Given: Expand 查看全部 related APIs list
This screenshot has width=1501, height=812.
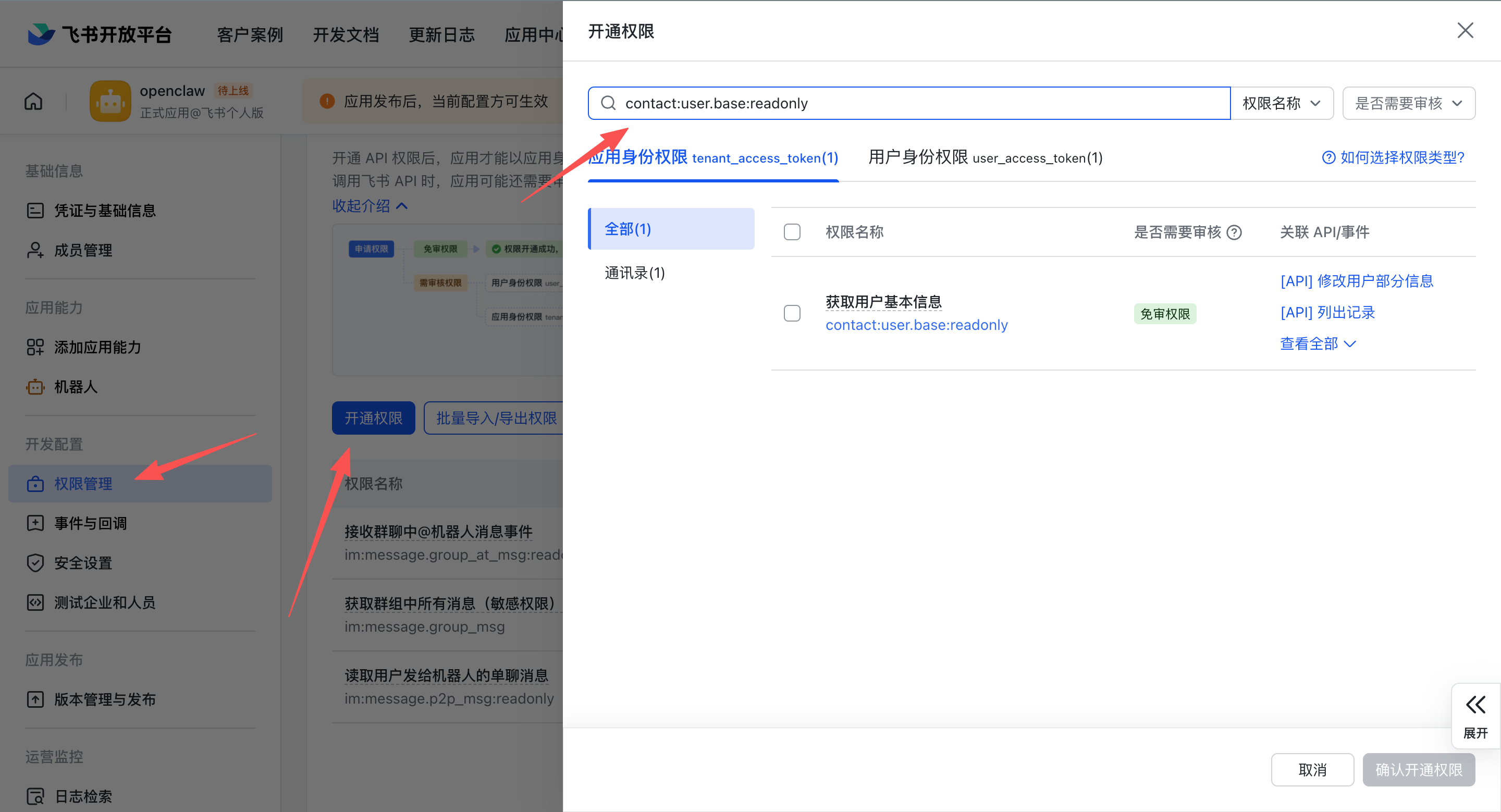Looking at the screenshot, I should tap(1318, 343).
